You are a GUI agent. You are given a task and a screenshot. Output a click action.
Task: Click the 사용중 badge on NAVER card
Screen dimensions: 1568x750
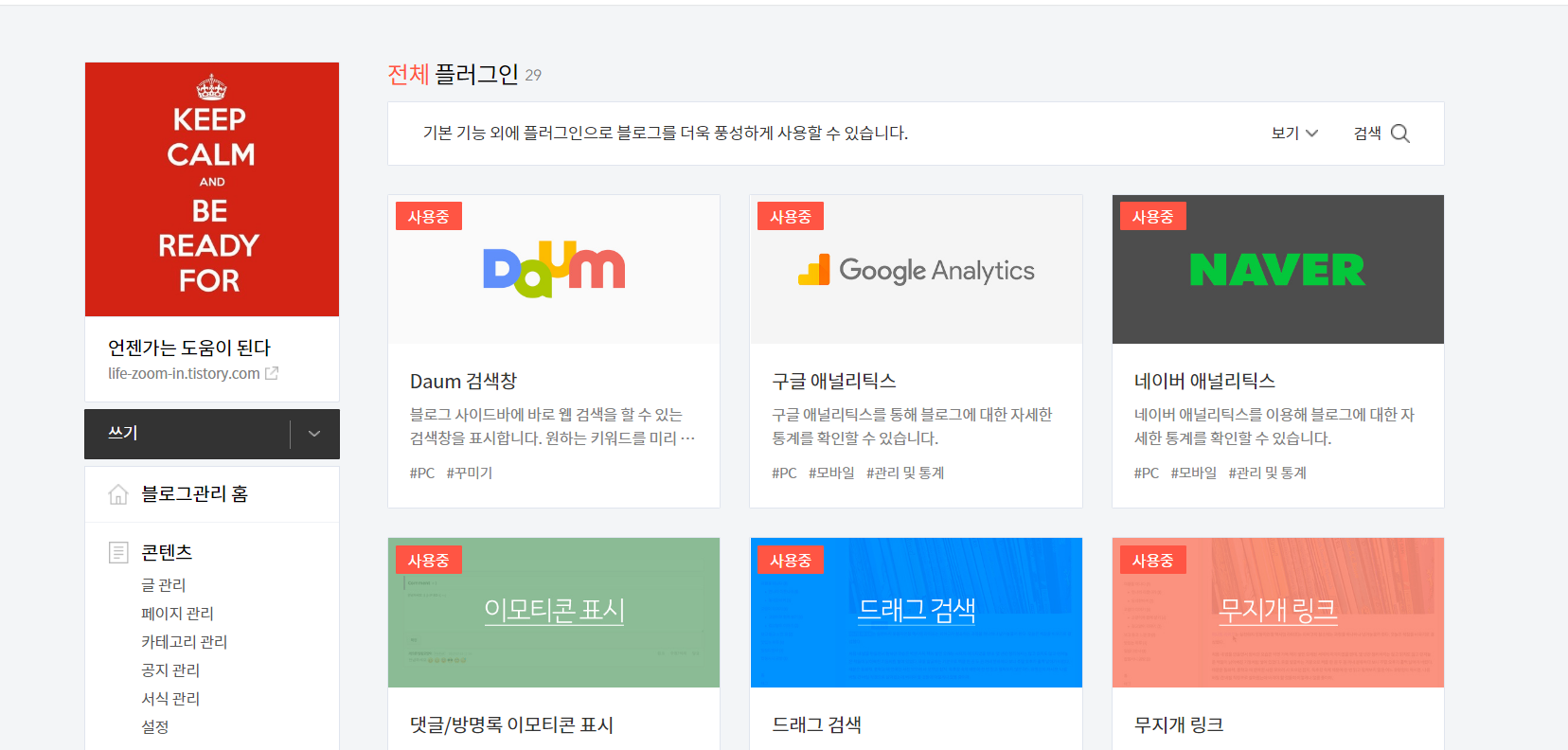click(x=1153, y=217)
